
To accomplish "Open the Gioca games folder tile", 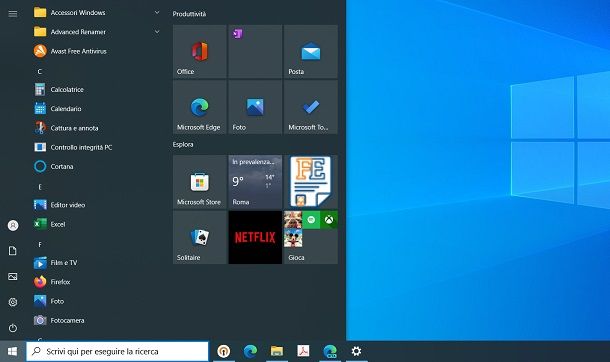I will click(x=311, y=238).
